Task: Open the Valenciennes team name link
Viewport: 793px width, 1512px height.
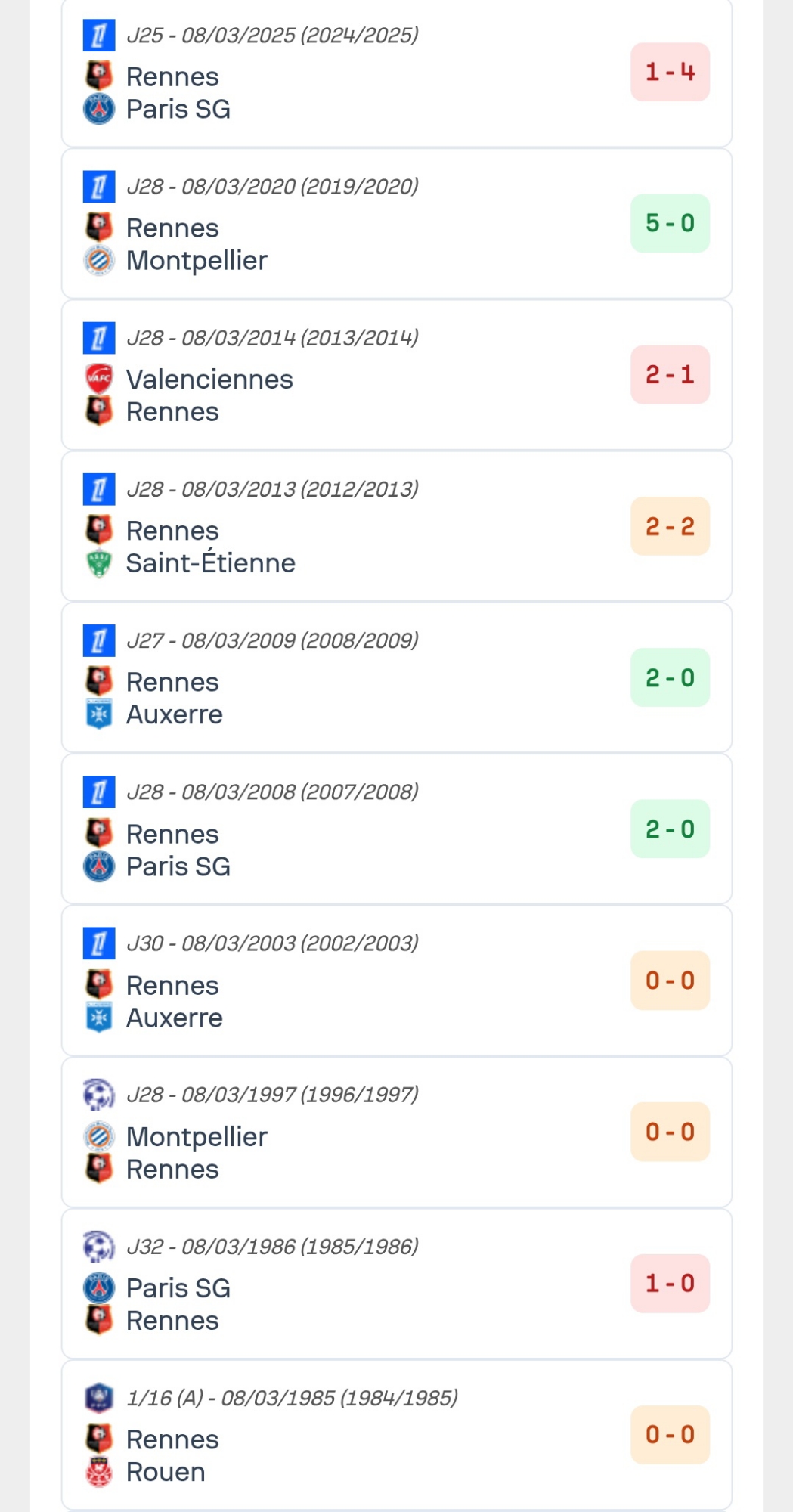Action: coord(209,380)
